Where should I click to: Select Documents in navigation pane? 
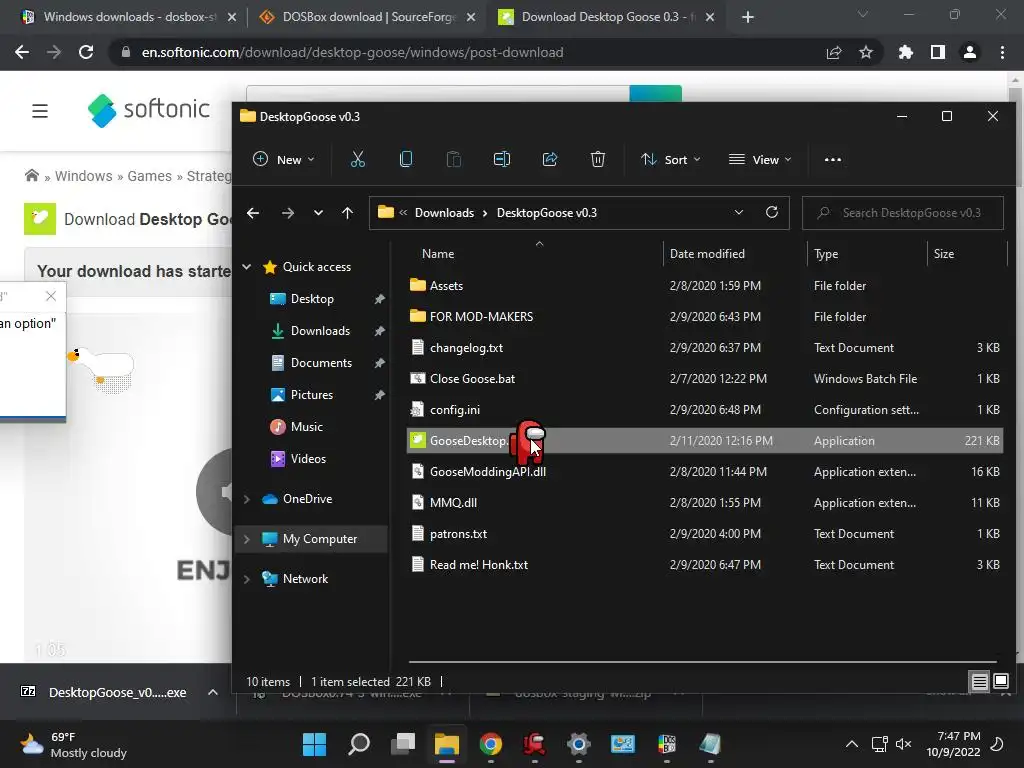point(321,362)
